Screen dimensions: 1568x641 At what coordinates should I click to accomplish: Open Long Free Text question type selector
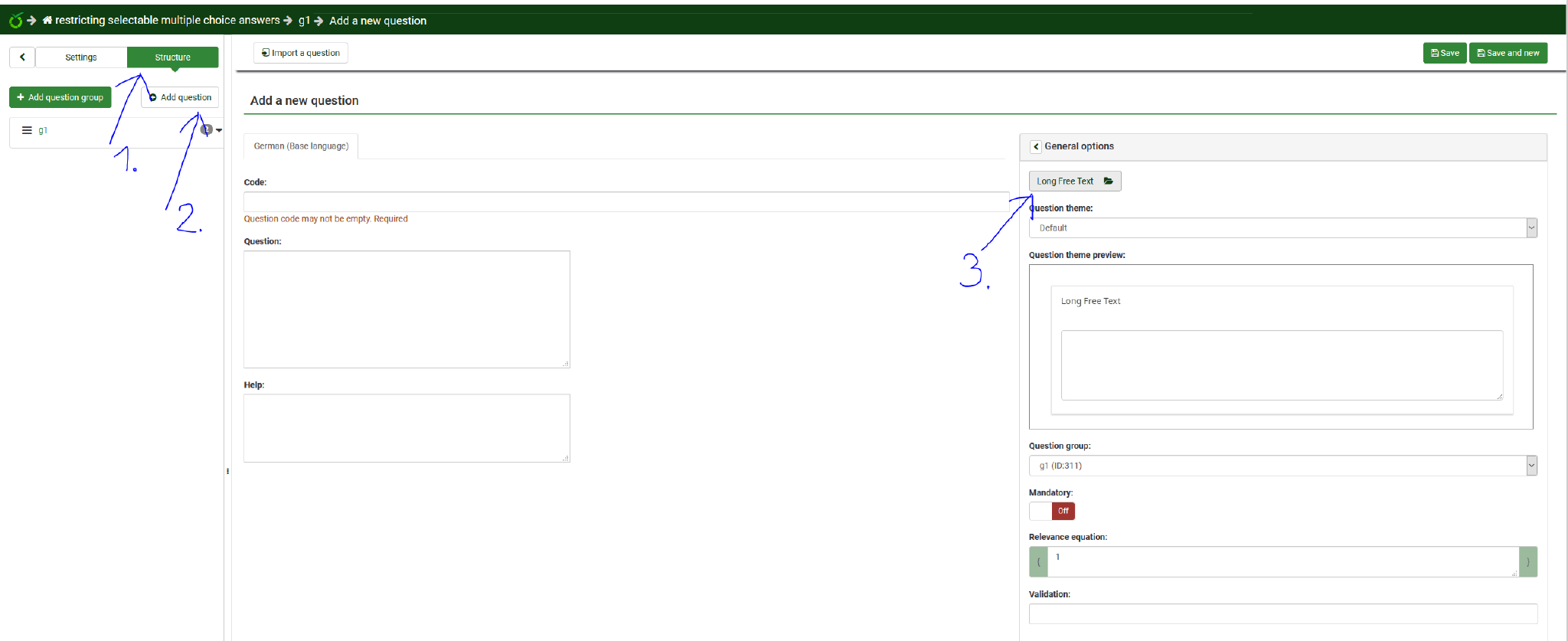[x=1074, y=182]
